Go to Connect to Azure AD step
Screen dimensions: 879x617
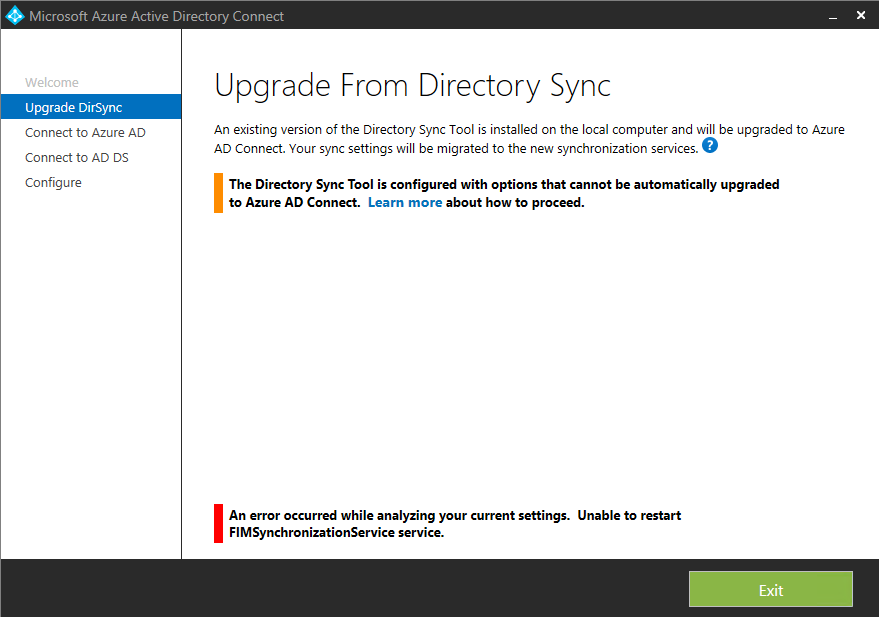[x=86, y=132]
